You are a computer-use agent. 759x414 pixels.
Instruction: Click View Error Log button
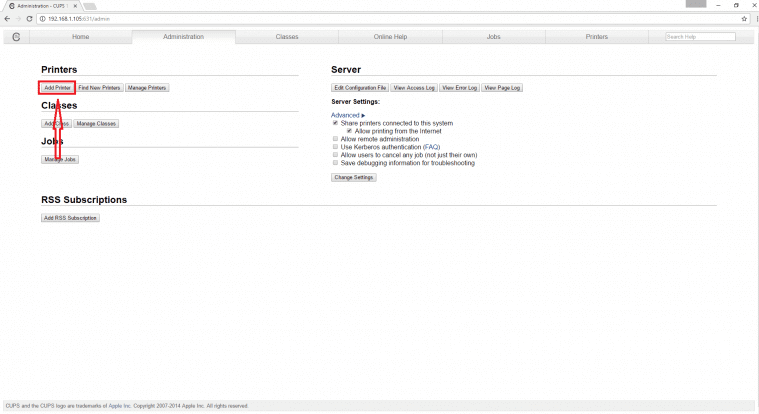[459, 88]
